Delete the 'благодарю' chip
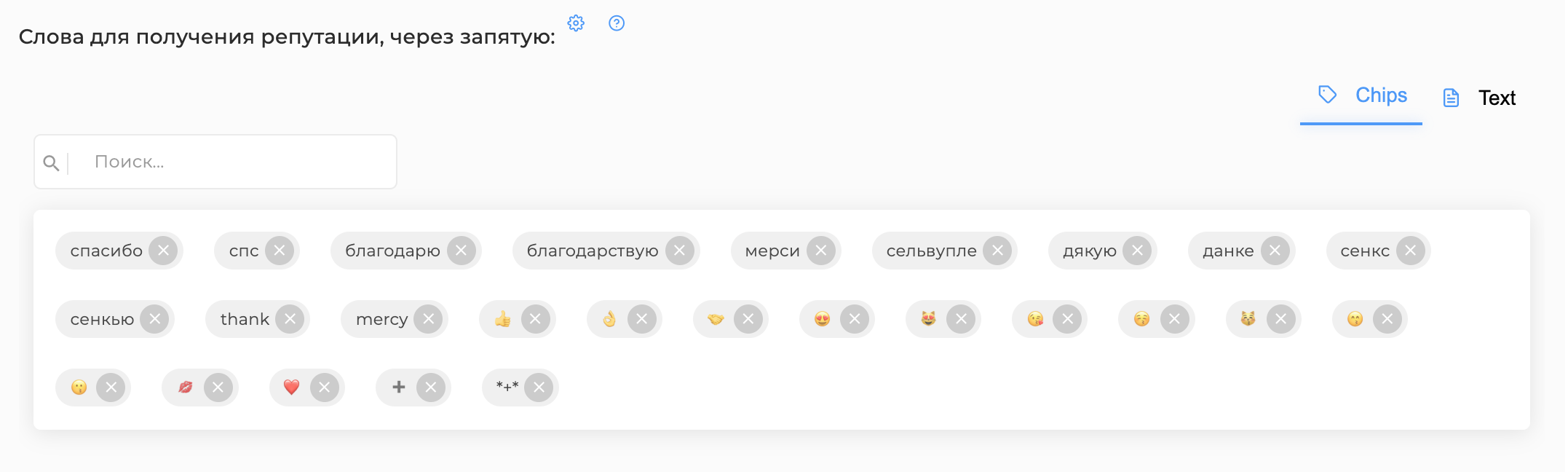1568x472 pixels. click(462, 251)
